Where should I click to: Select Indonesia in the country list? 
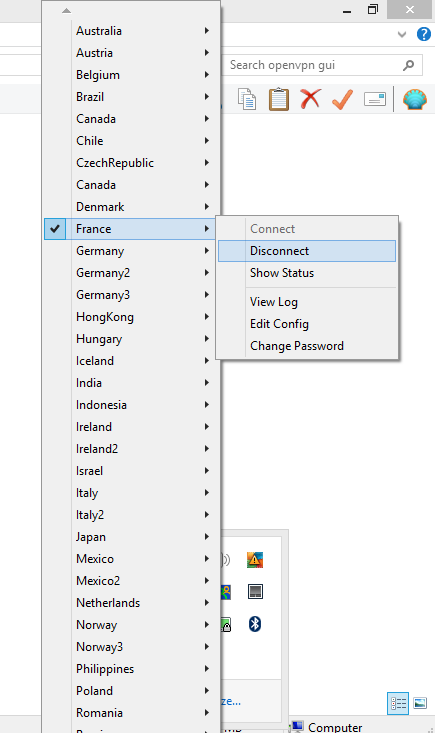click(130, 405)
